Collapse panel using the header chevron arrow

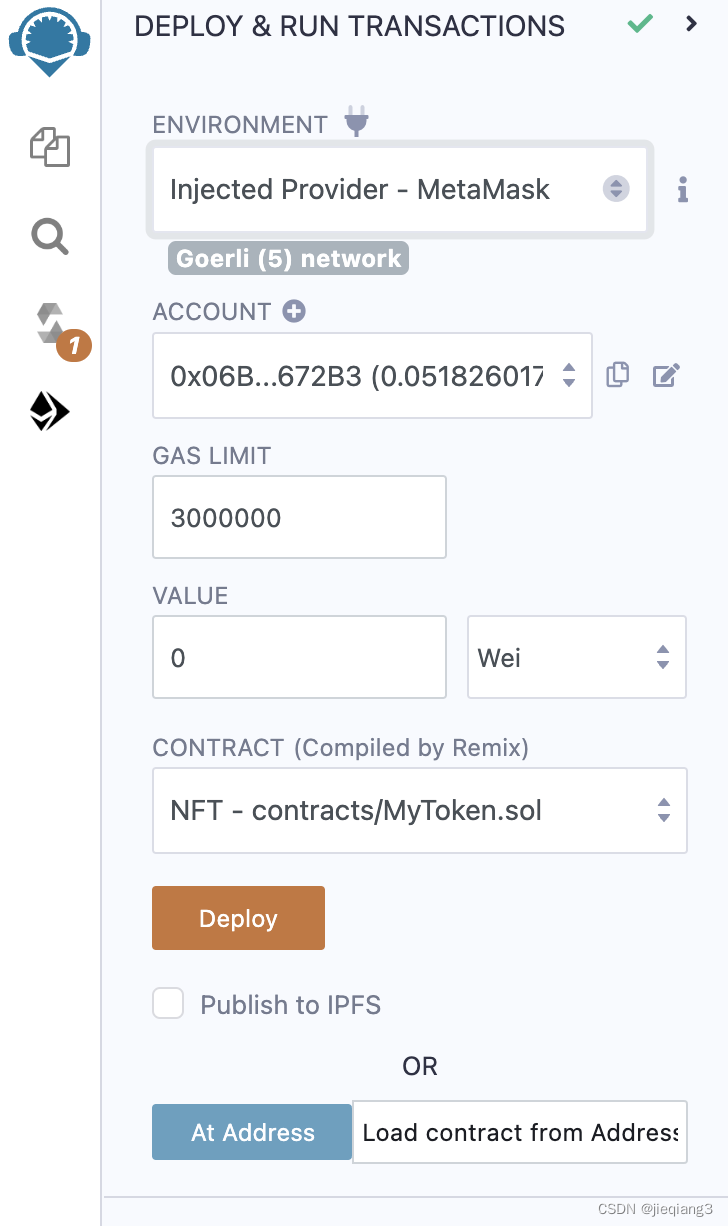(691, 24)
